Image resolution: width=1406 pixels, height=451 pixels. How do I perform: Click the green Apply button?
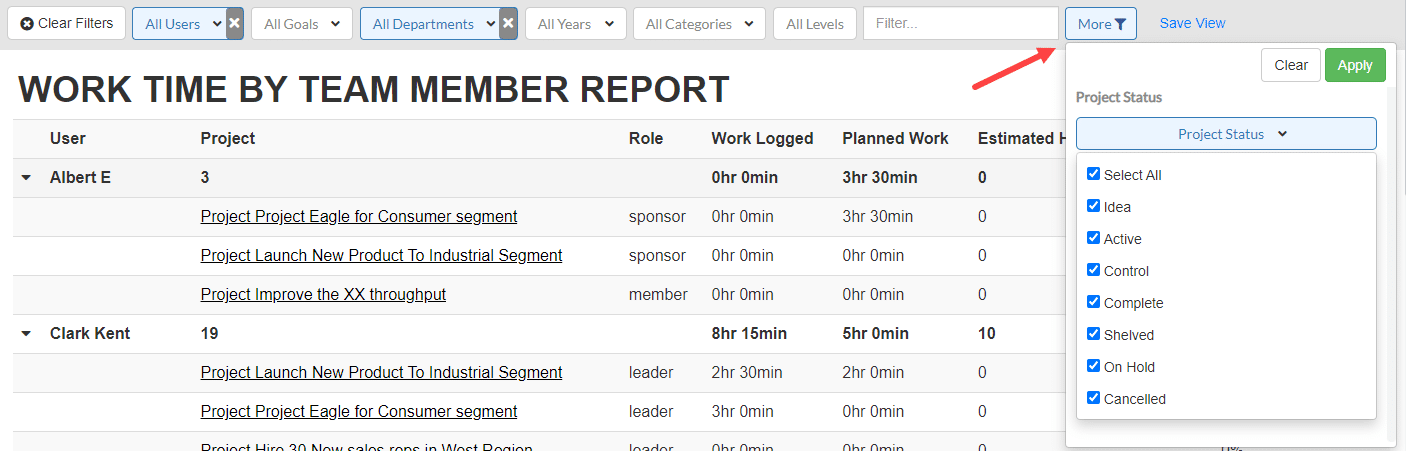pyautogui.click(x=1355, y=65)
